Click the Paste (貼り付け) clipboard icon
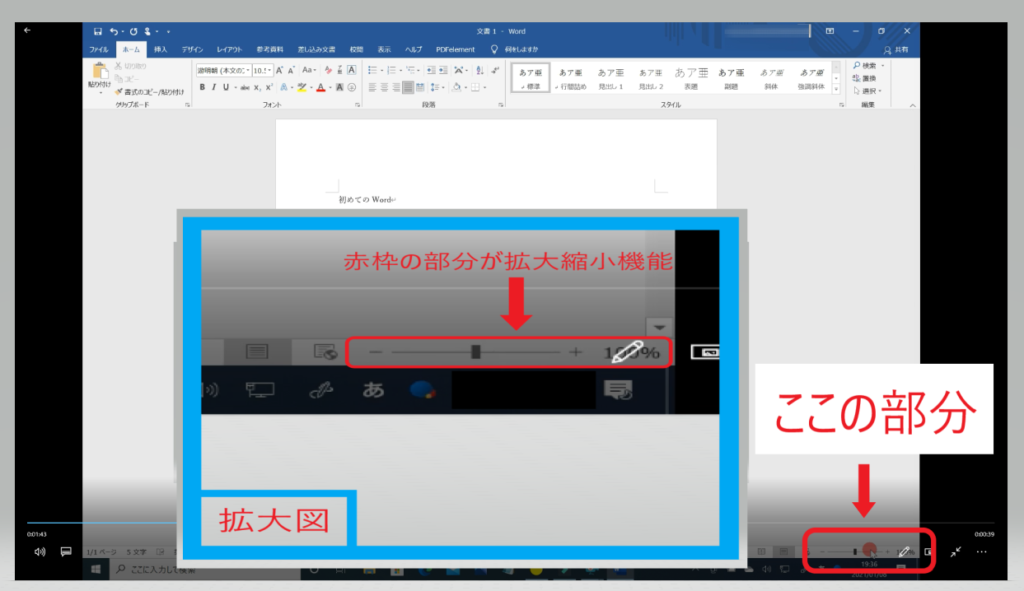Image resolution: width=1024 pixels, height=591 pixels. coord(100,73)
